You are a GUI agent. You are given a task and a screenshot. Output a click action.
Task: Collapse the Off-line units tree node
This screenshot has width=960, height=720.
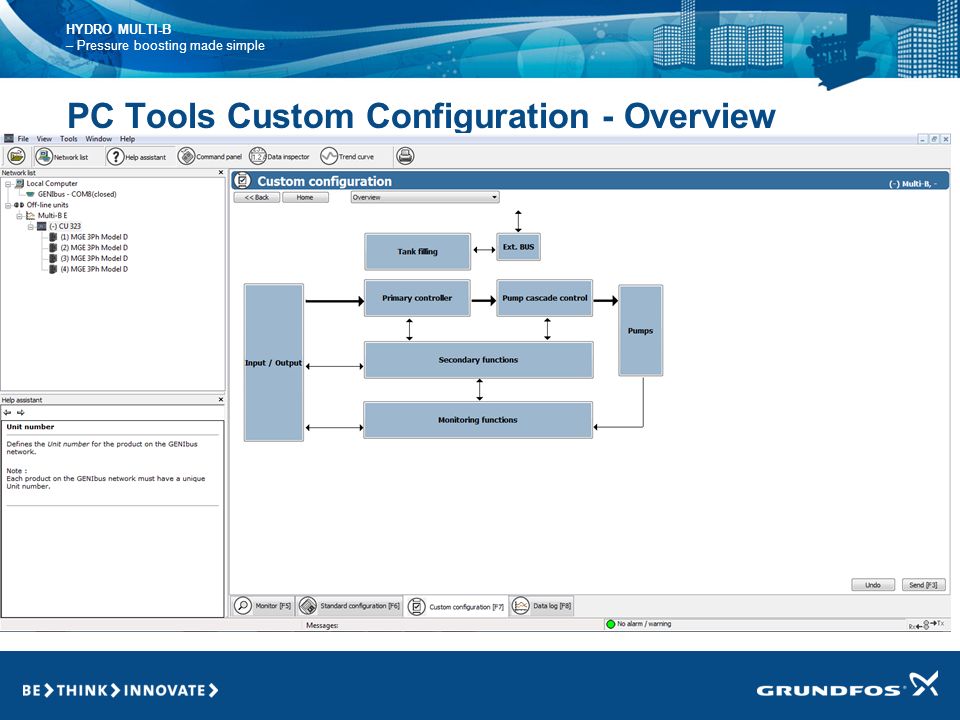[8, 205]
